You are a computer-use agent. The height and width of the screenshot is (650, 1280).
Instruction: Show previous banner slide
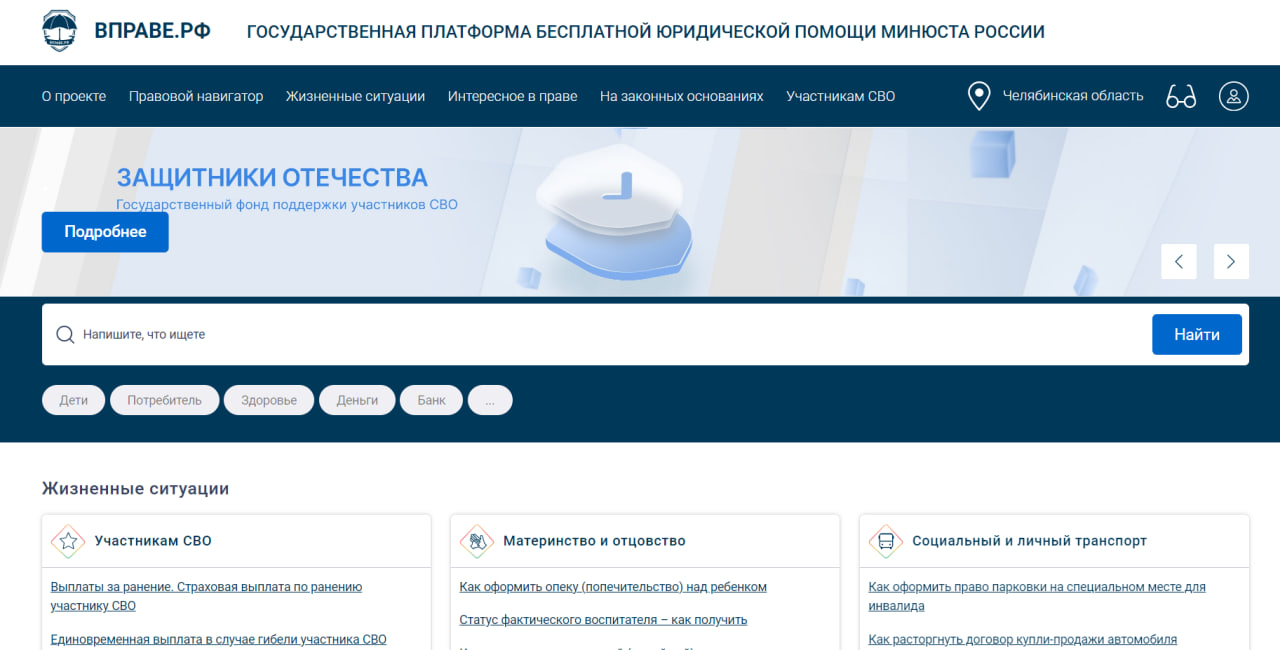(1178, 261)
